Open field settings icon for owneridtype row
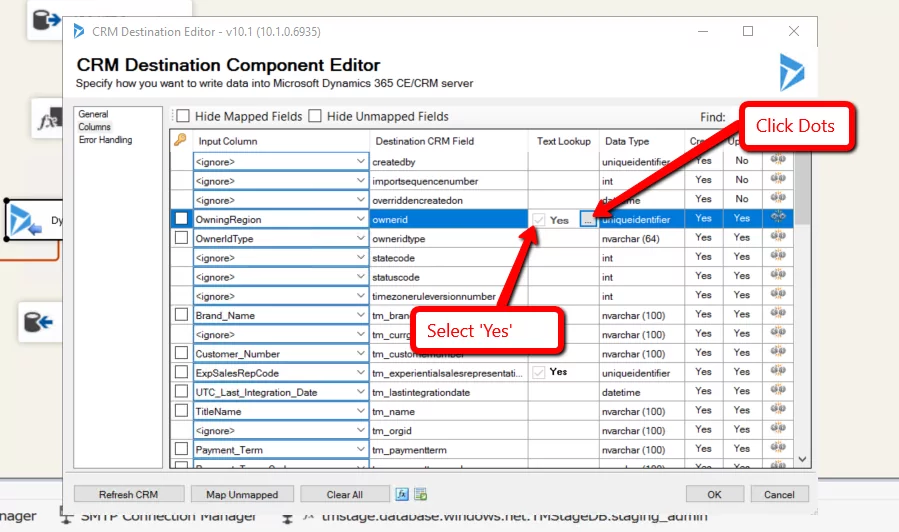This screenshot has height=532, width=899. point(778,236)
